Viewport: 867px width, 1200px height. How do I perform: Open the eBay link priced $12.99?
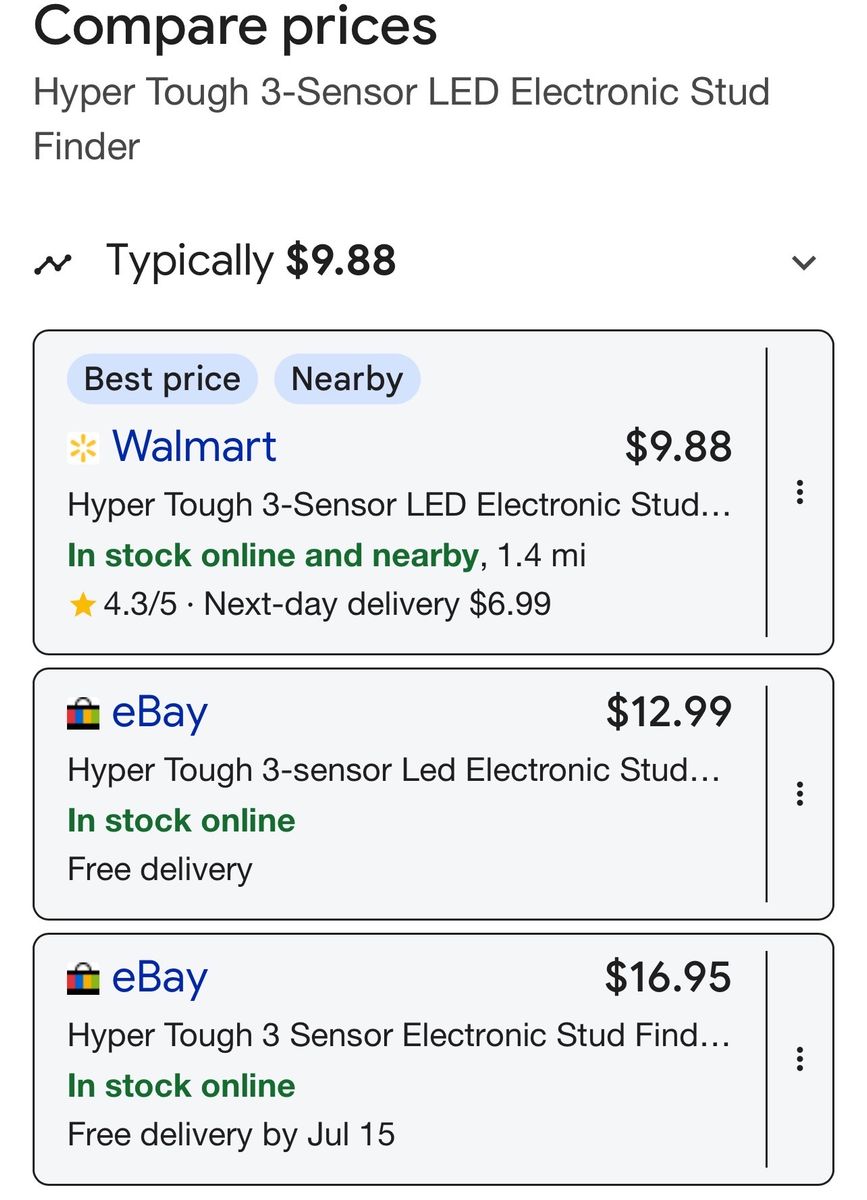click(x=160, y=713)
